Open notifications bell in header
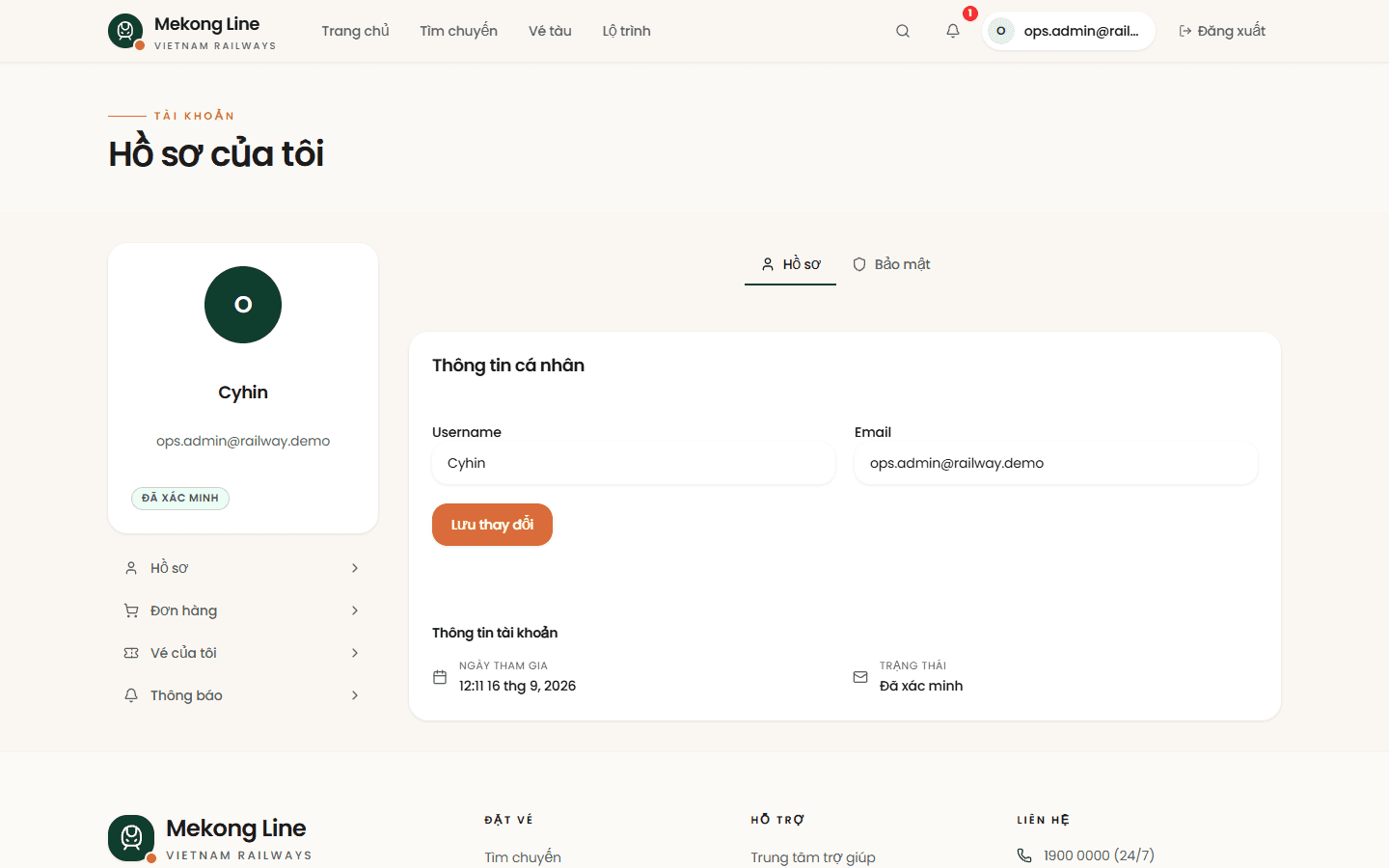1389x868 pixels. pyautogui.click(x=953, y=31)
